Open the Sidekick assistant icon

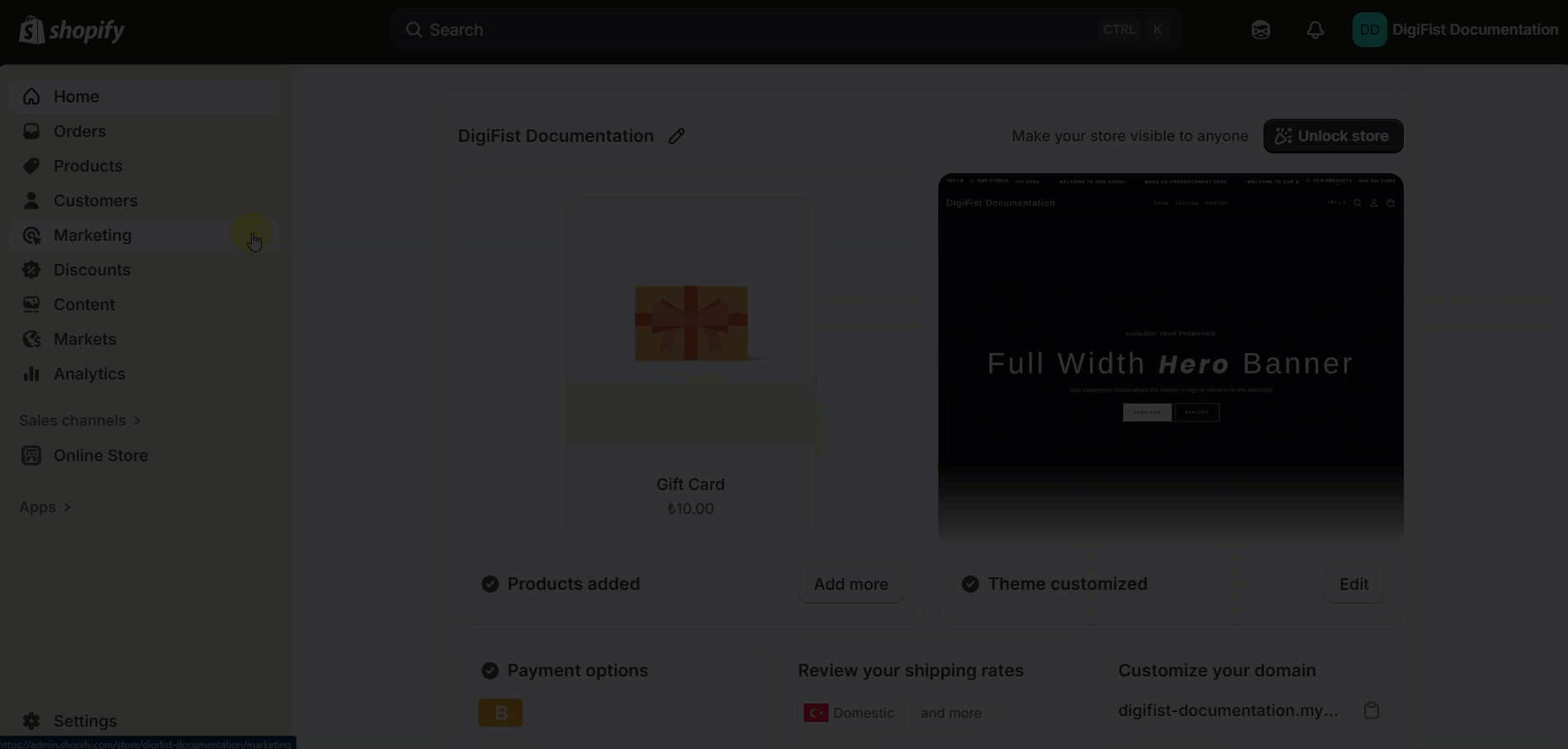[x=1260, y=31]
